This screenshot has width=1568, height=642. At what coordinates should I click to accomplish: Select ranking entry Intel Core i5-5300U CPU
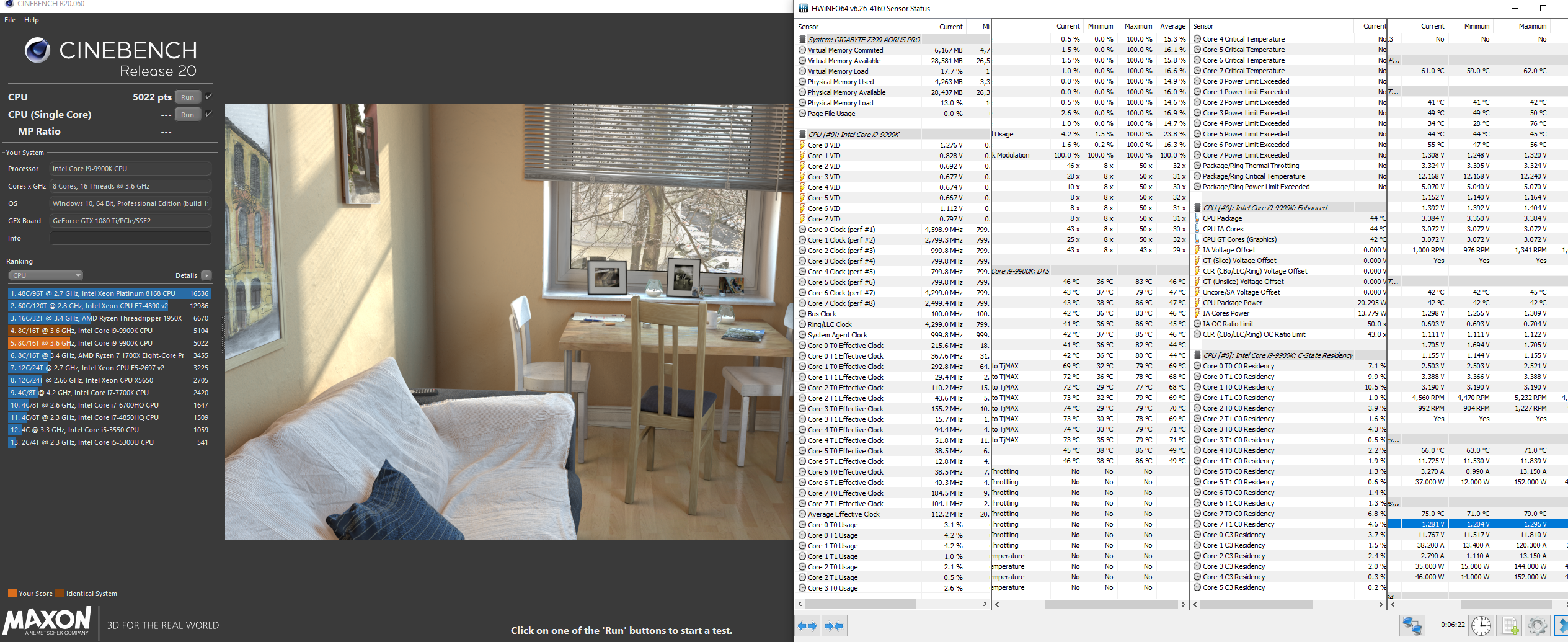[110, 442]
